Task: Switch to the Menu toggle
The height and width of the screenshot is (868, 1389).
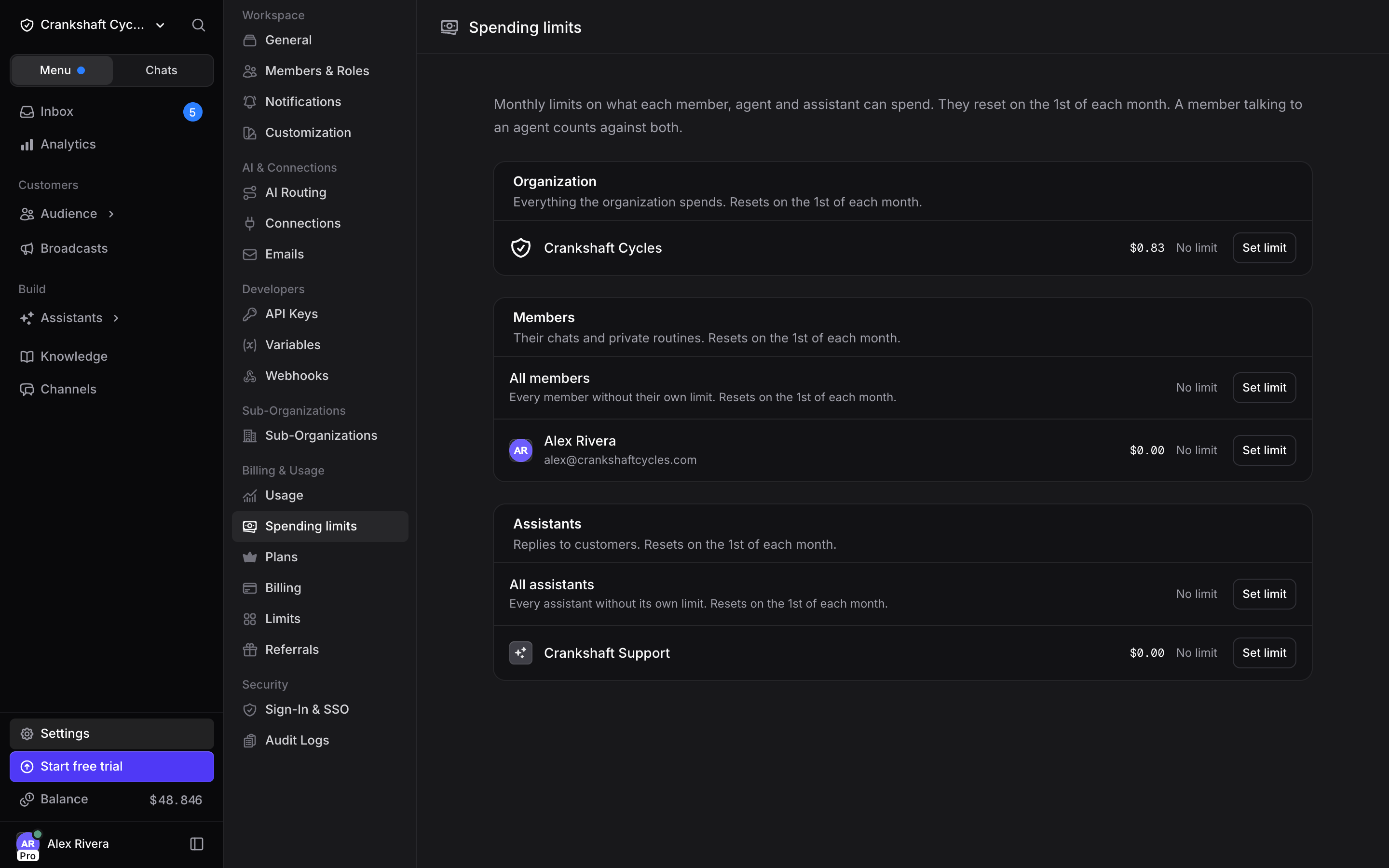Action: point(62,70)
